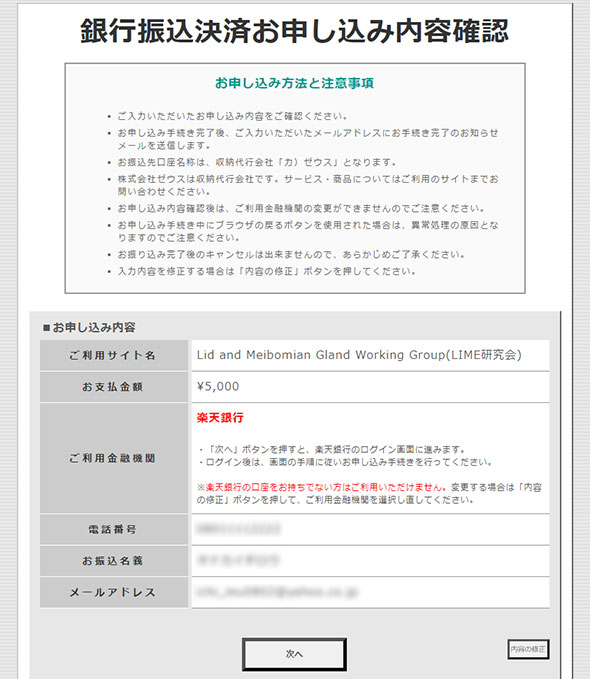Click the ご利用サイト名 label cell
The image size is (590, 679).
pyautogui.click(x=114, y=355)
